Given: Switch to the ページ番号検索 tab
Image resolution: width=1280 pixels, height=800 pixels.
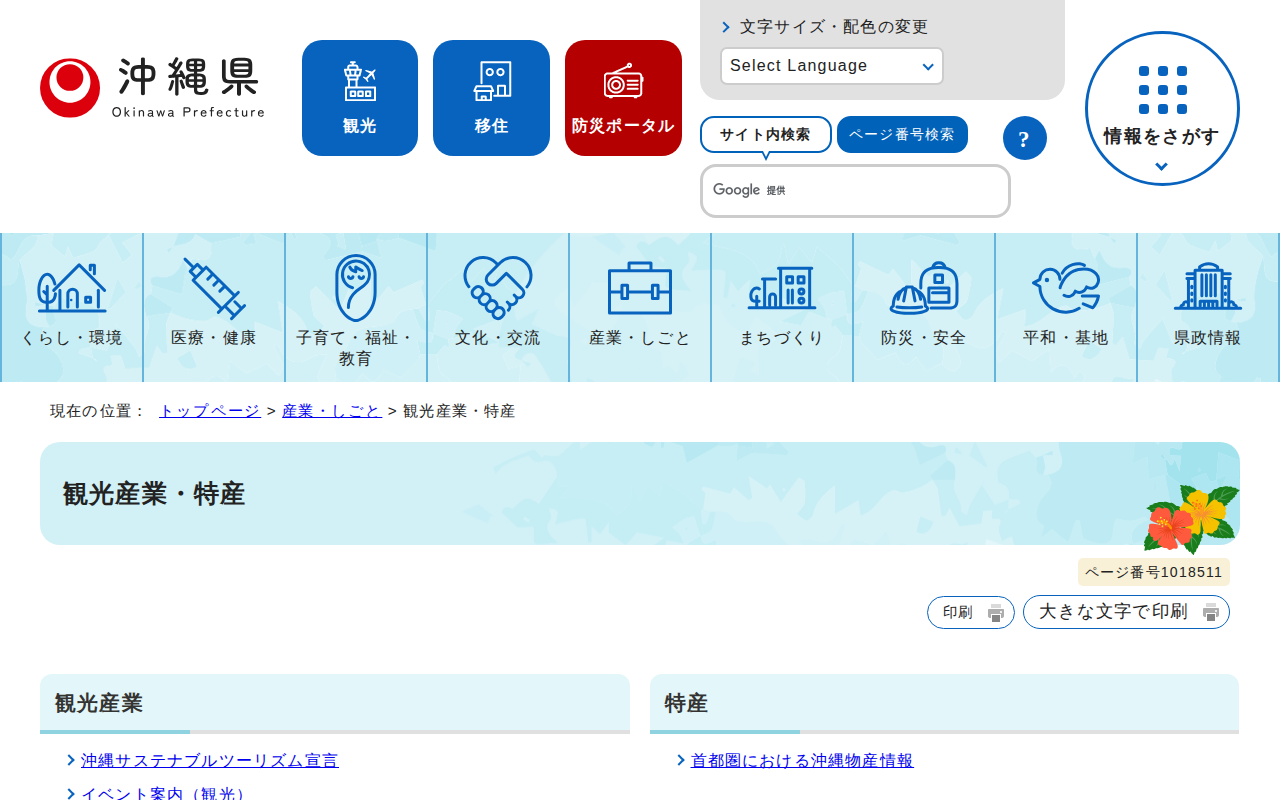Looking at the screenshot, I should point(902,135).
